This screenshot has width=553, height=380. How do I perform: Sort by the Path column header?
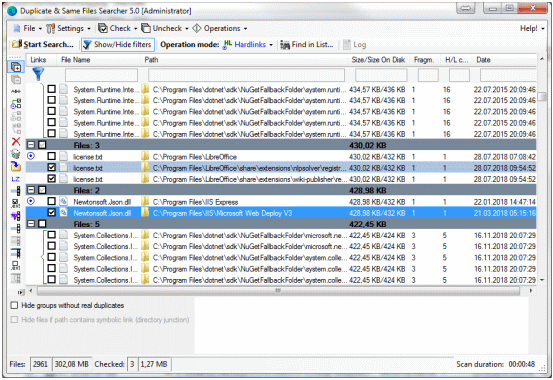coord(244,60)
